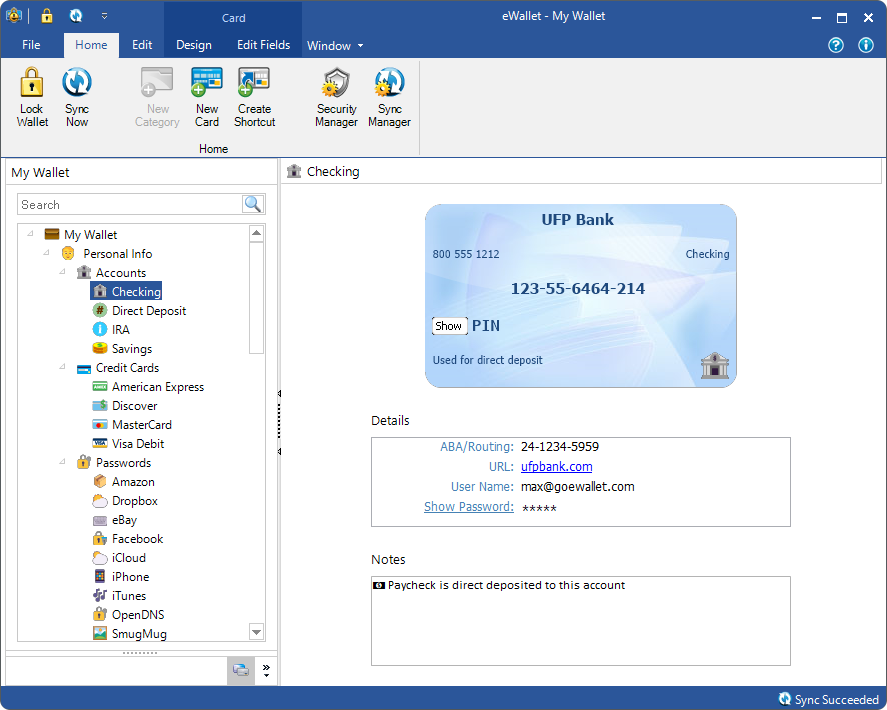887x710 pixels.
Task: Select the MasterCard entry
Action: [132, 424]
